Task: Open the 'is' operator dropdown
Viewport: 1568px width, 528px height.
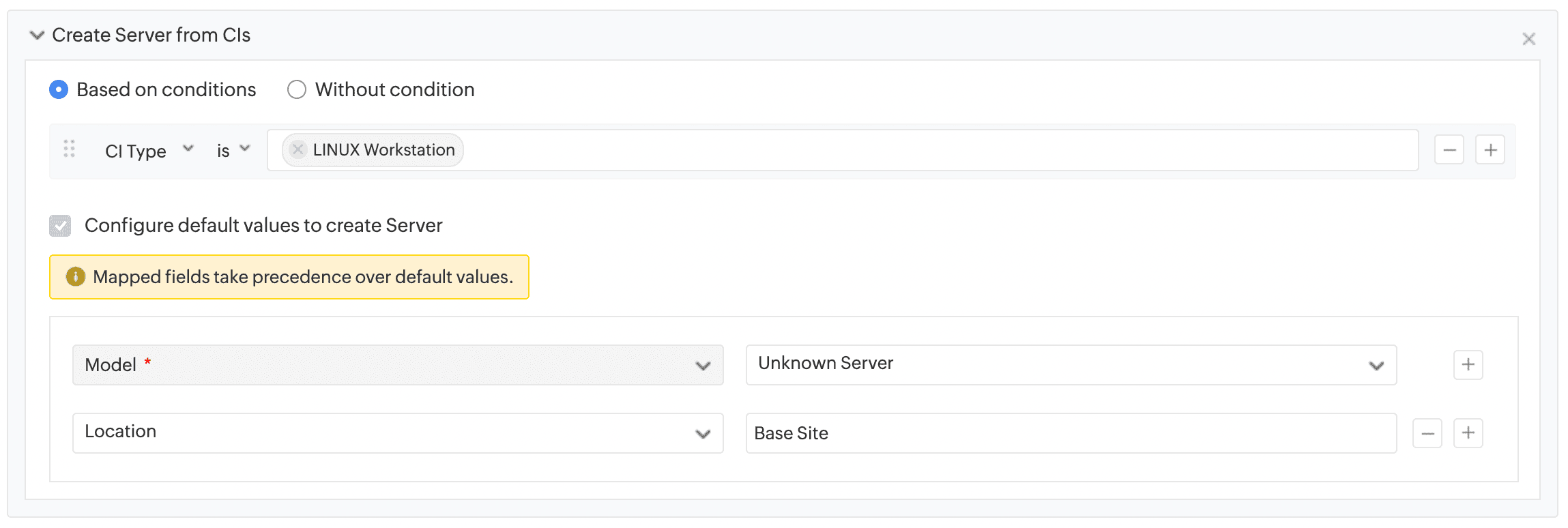Action: tap(233, 151)
